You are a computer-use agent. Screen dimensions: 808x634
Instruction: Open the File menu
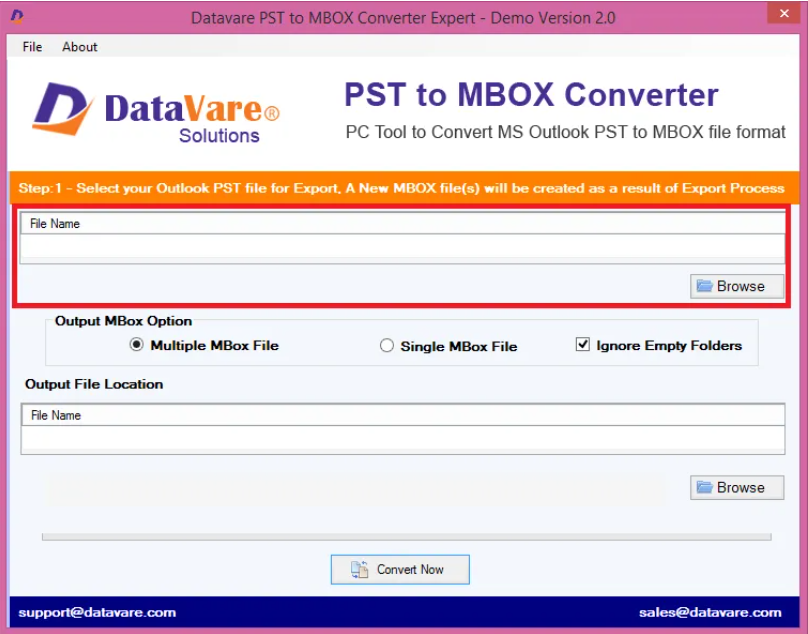pyautogui.click(x=32, y=47)
